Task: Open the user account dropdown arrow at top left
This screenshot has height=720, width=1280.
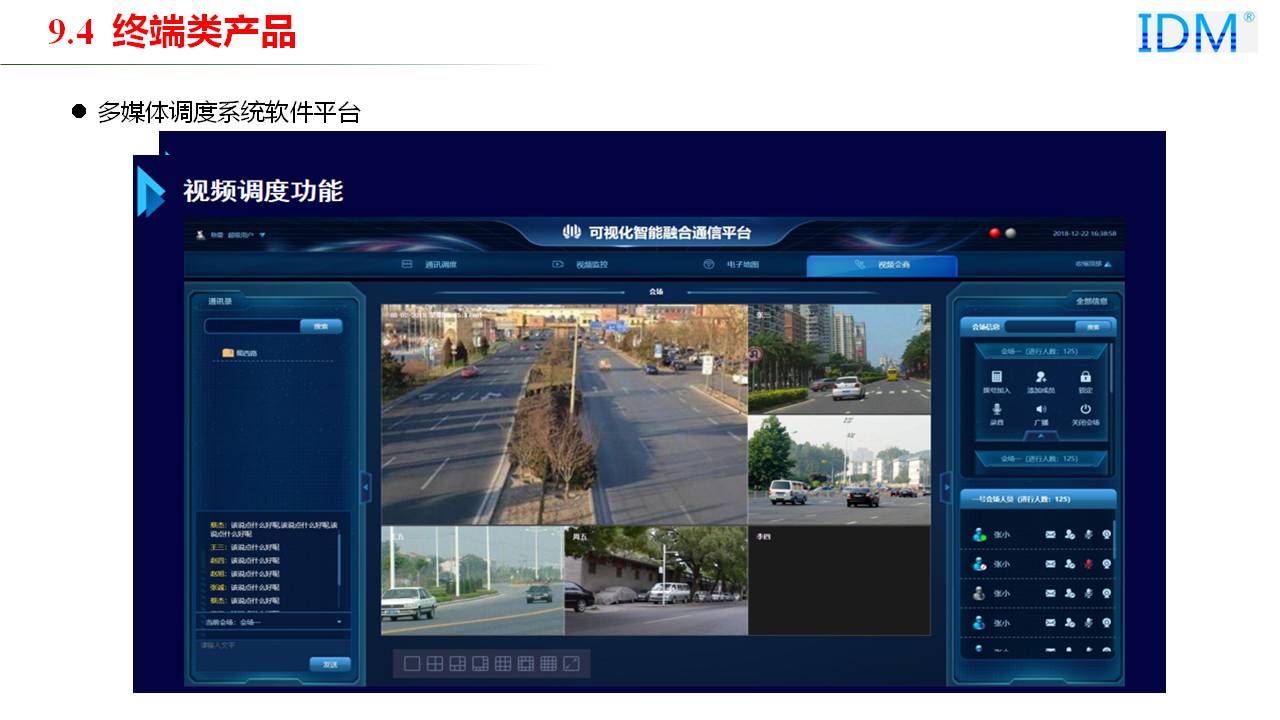Action: pos(262,235)
